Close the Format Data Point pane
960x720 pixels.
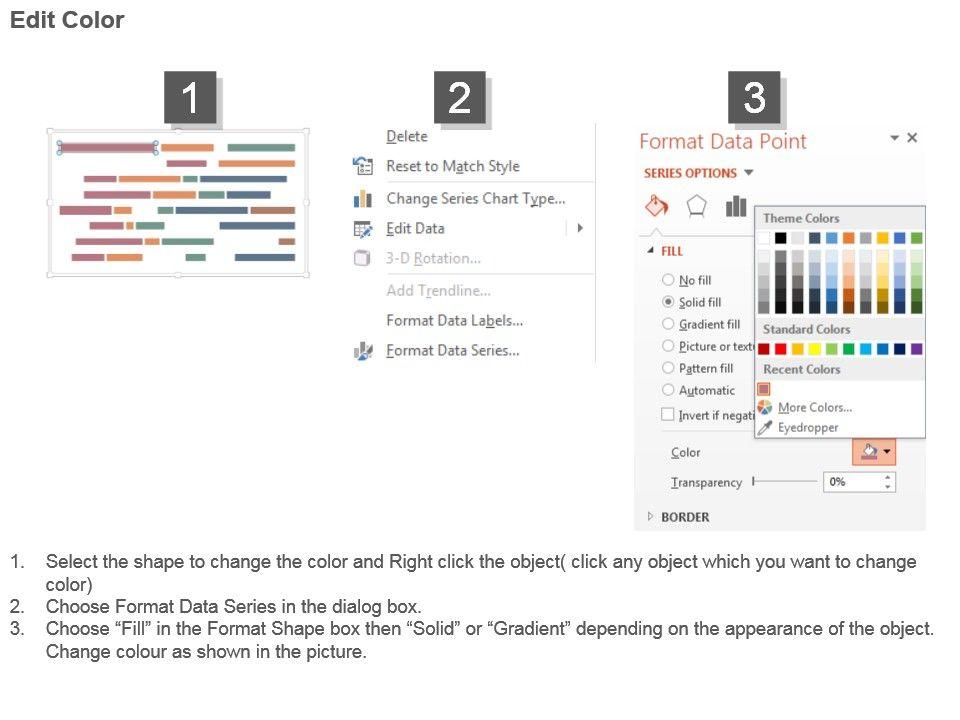pyautogui.click(x=912, y=138)
